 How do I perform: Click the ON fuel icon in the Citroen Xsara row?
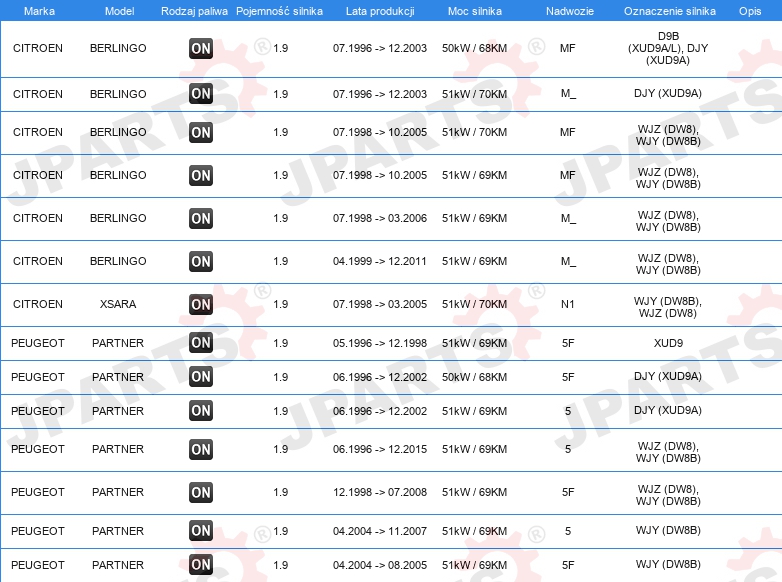[201, 304]
